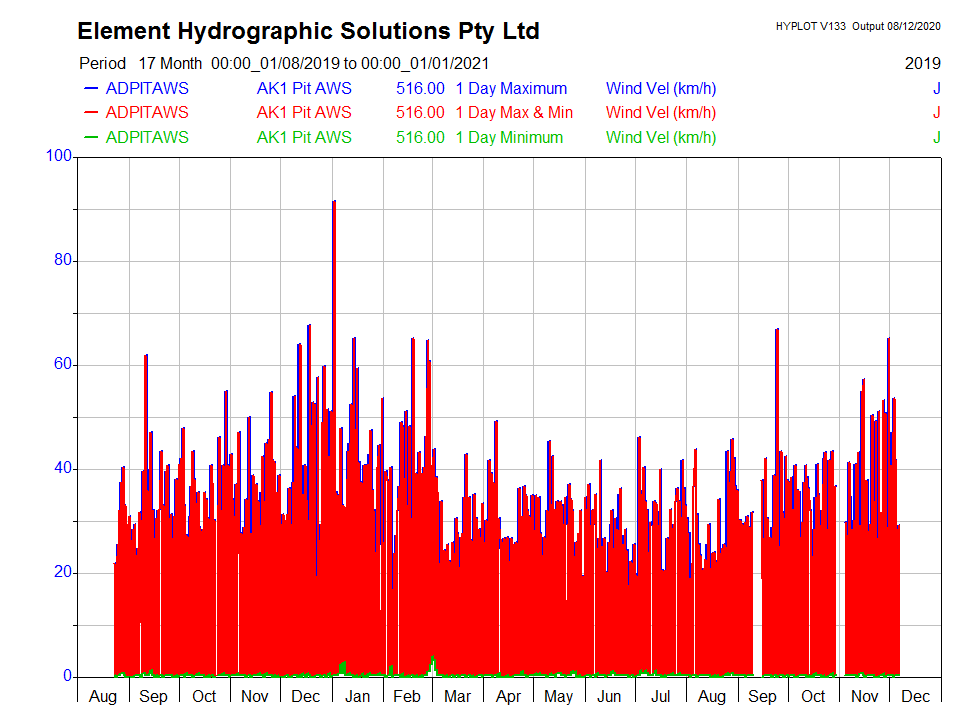Click the red 1 Day Max & Min legend marker

pos(90,113)
